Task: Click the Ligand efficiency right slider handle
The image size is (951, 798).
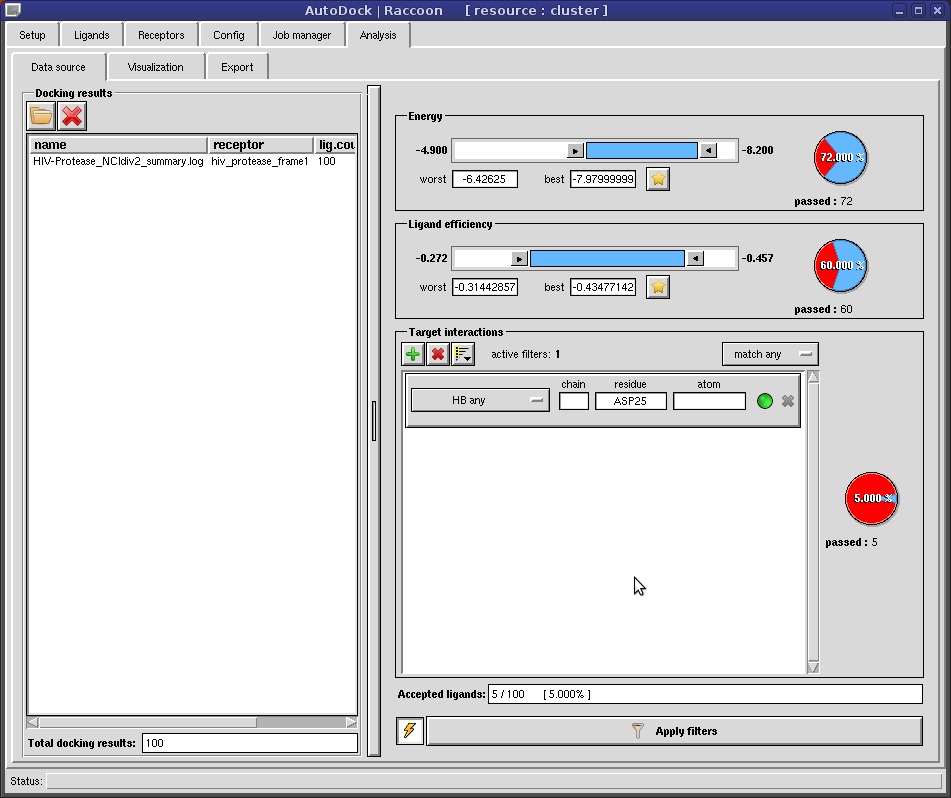Action: pos(695,259)
